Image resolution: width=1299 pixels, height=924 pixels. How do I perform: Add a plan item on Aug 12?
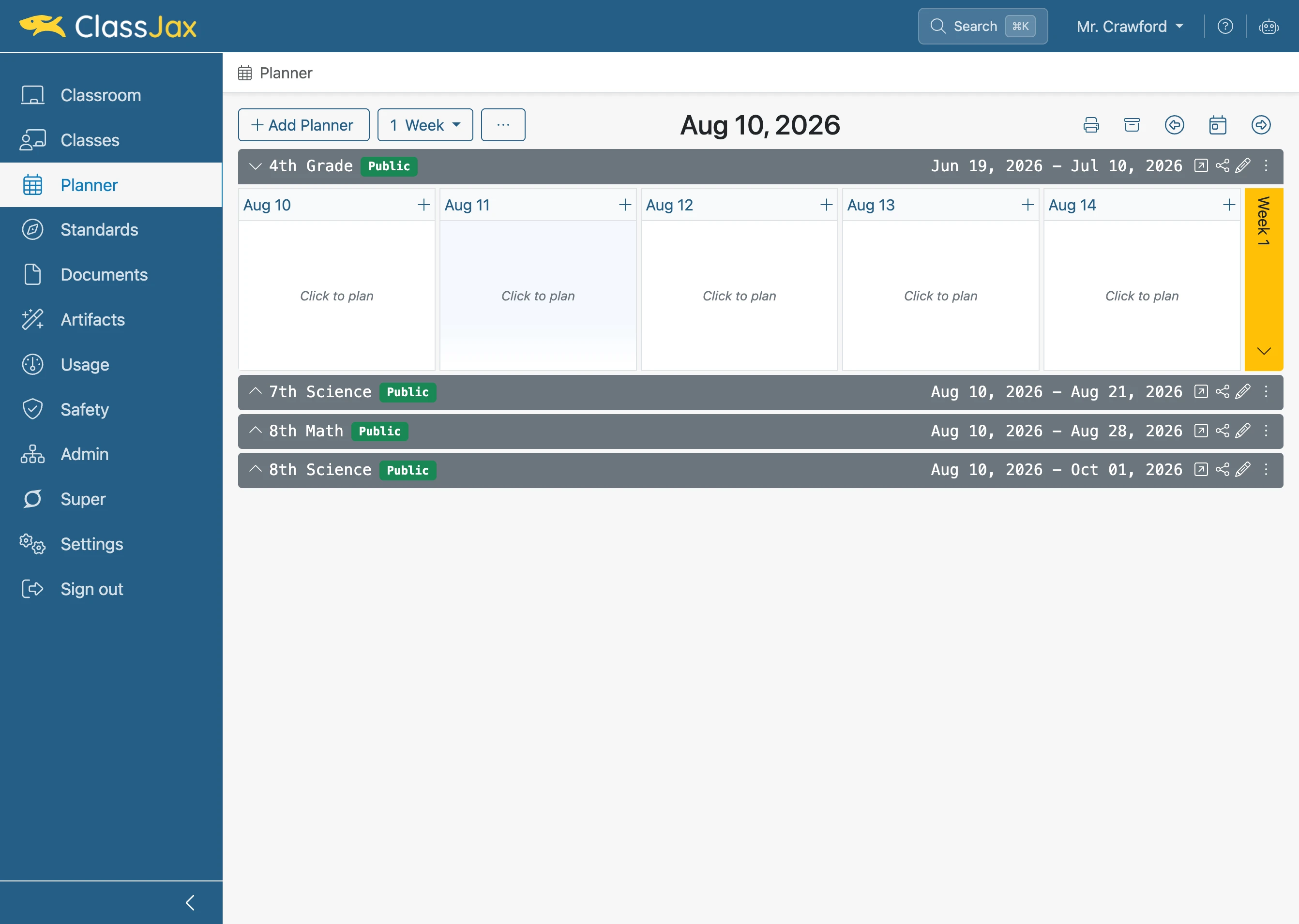tap(827, 205)
